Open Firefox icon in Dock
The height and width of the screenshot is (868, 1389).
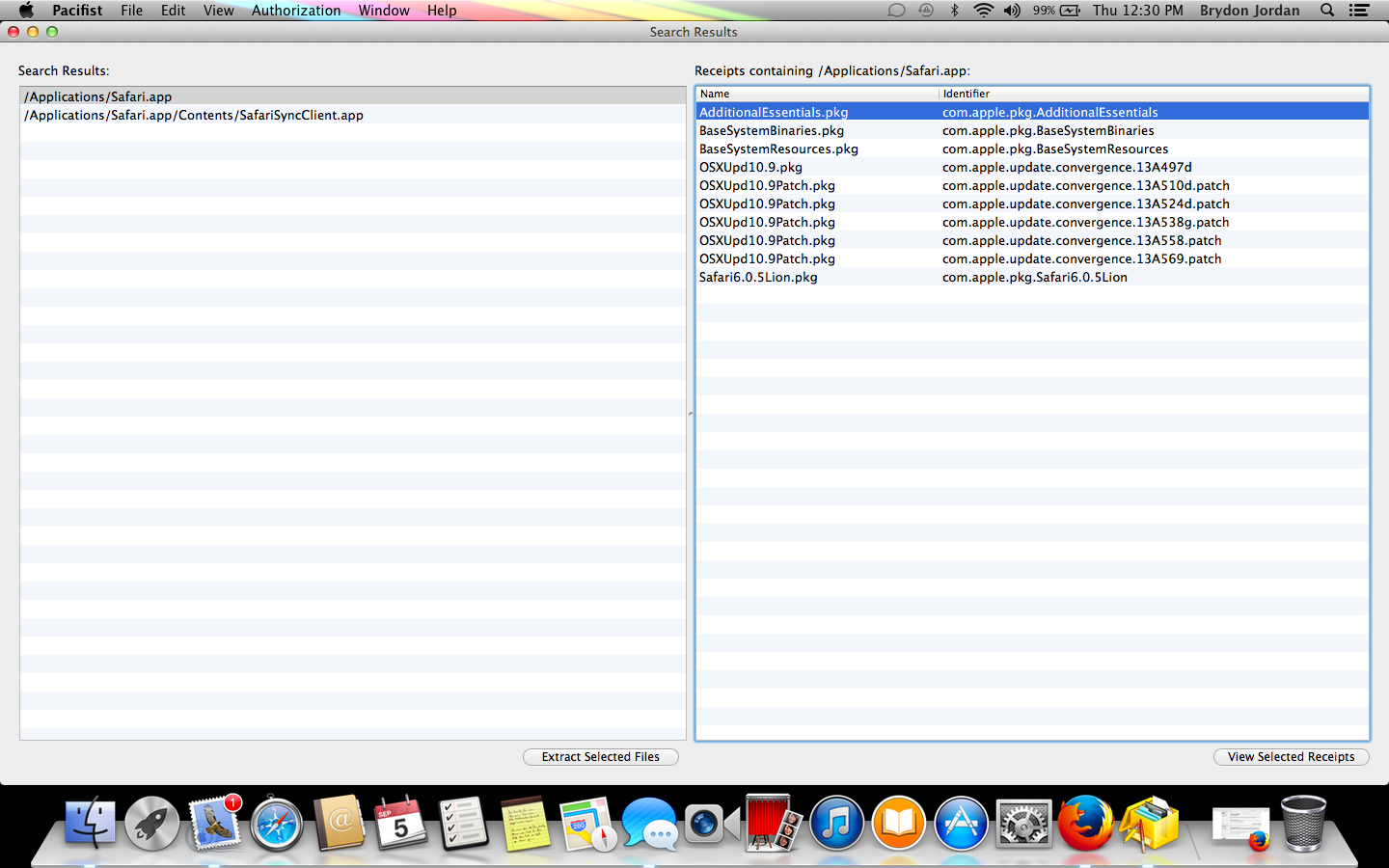click(x=1085, y=825)
